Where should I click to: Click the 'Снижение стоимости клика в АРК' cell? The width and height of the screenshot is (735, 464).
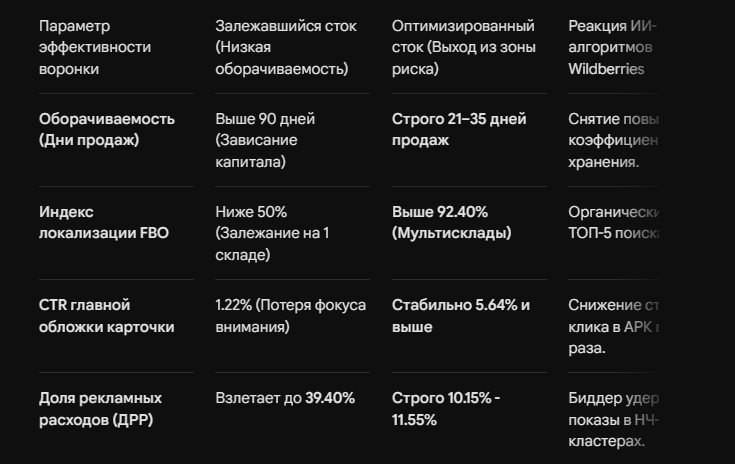[x=613, y=327]
